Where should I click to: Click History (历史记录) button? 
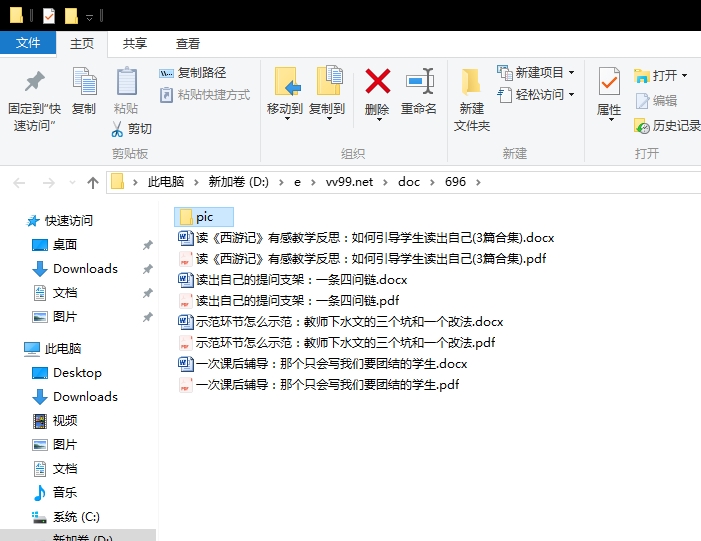667,126
